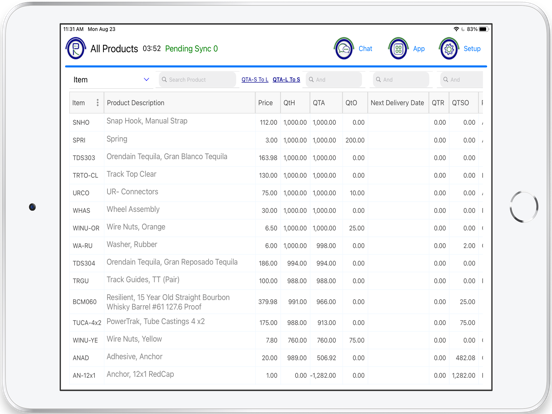The height and width of the screenshot is (414, 552).
Task: Select Wire Nuts, Yellow description
Action: [x=134, y=339]
